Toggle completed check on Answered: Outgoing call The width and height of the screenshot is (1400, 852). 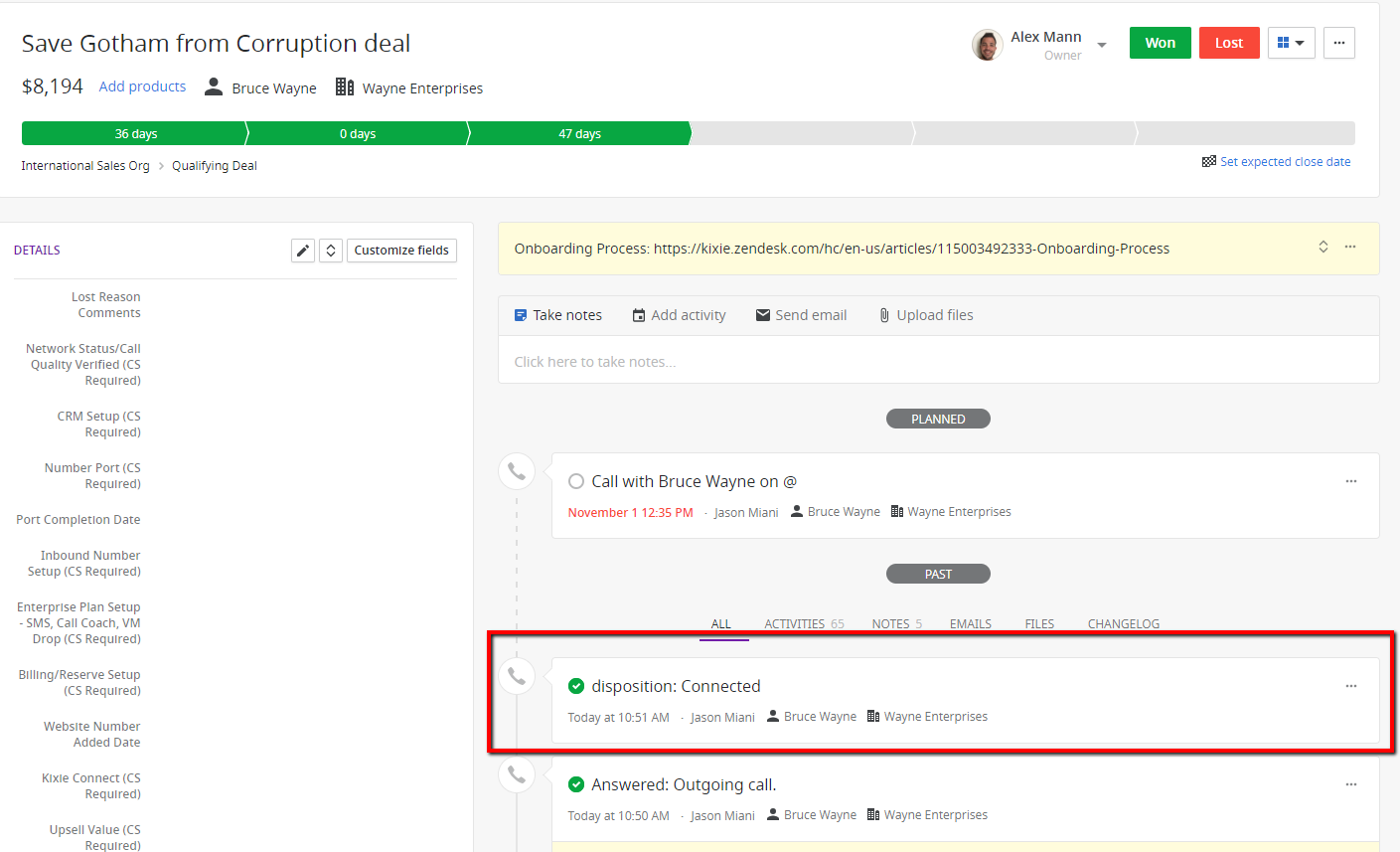576,784
